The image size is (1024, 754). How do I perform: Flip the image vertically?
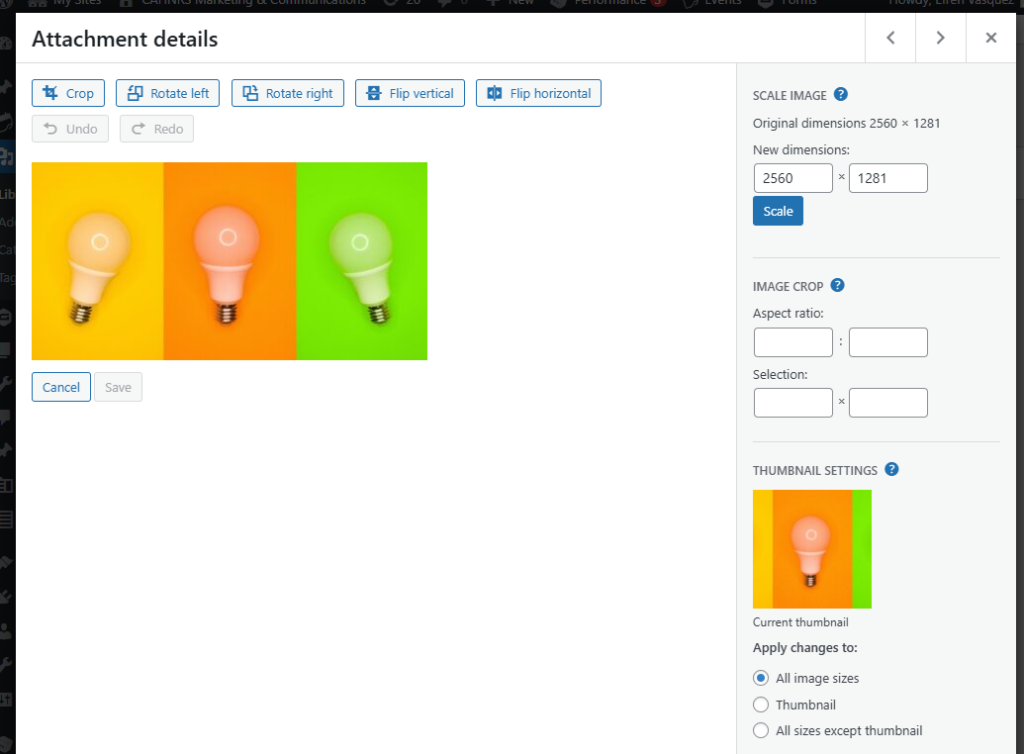click(409, 92)
